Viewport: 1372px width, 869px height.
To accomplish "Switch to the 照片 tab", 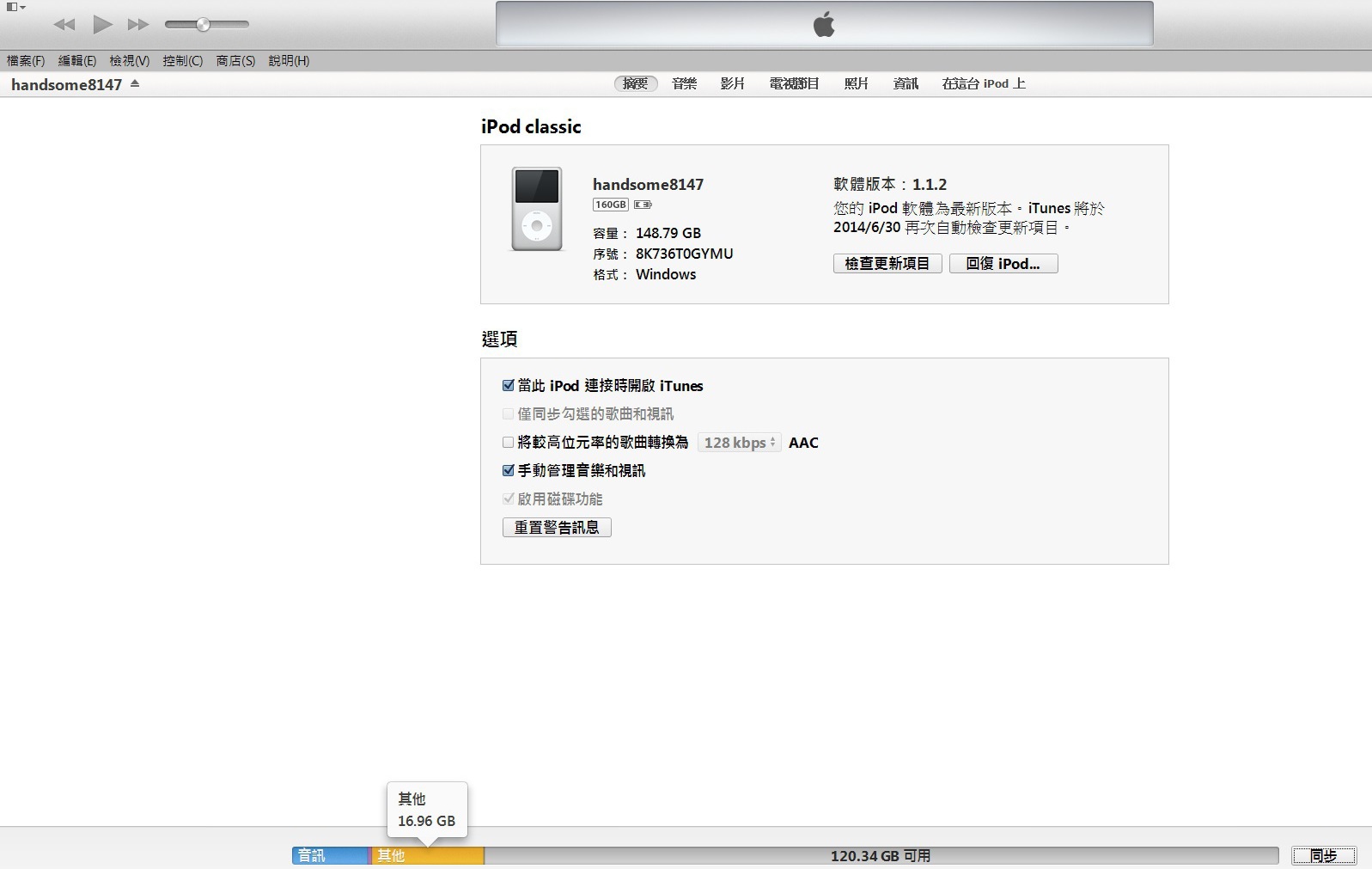I will [857, 83].
